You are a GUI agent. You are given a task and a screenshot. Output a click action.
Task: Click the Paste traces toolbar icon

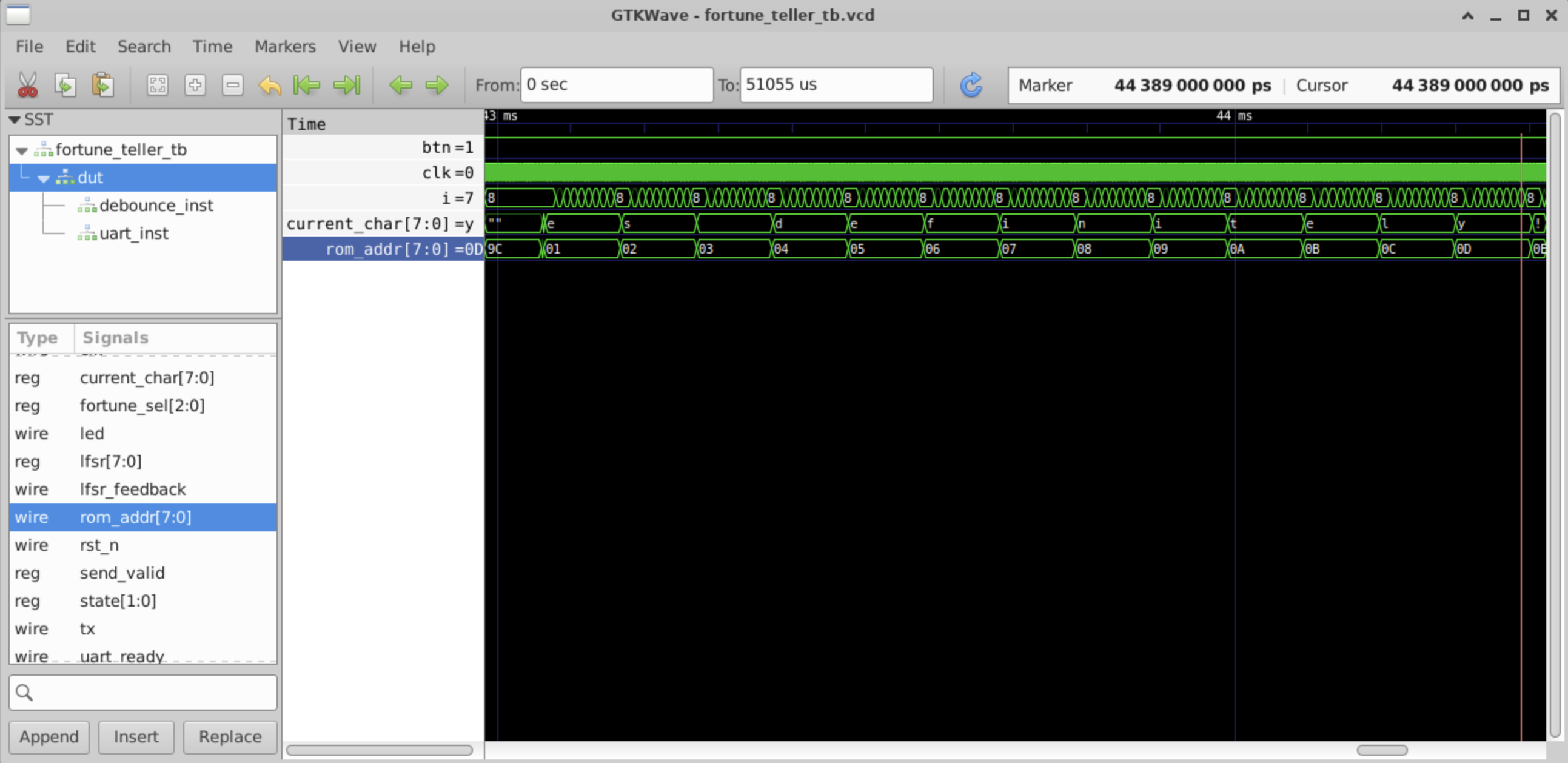[x=103, y=85]
